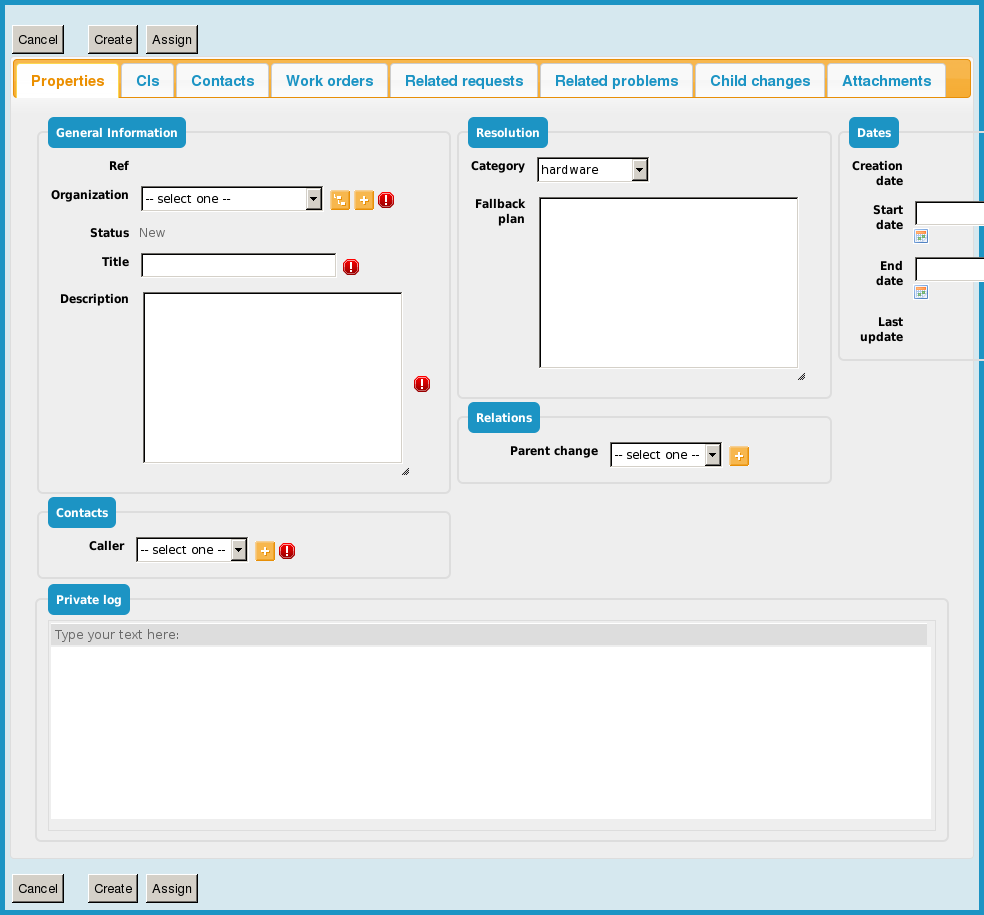Open the Work orders tab
Image resolution: width=984 pixels, height=915 pixels.
pos(330,81)
